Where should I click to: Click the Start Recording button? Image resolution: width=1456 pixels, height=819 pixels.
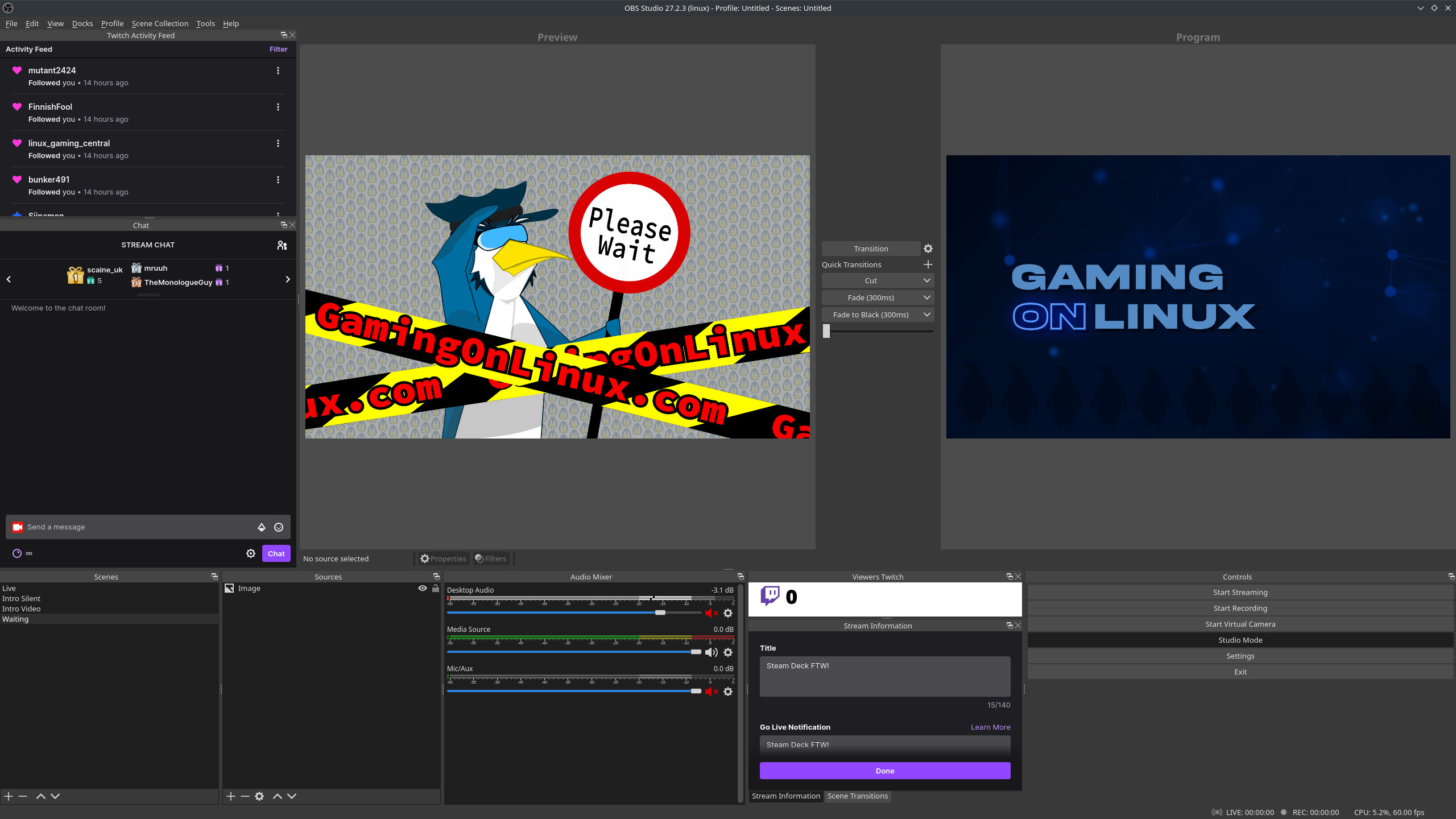pyautogui.click(x=1240, y=608)
